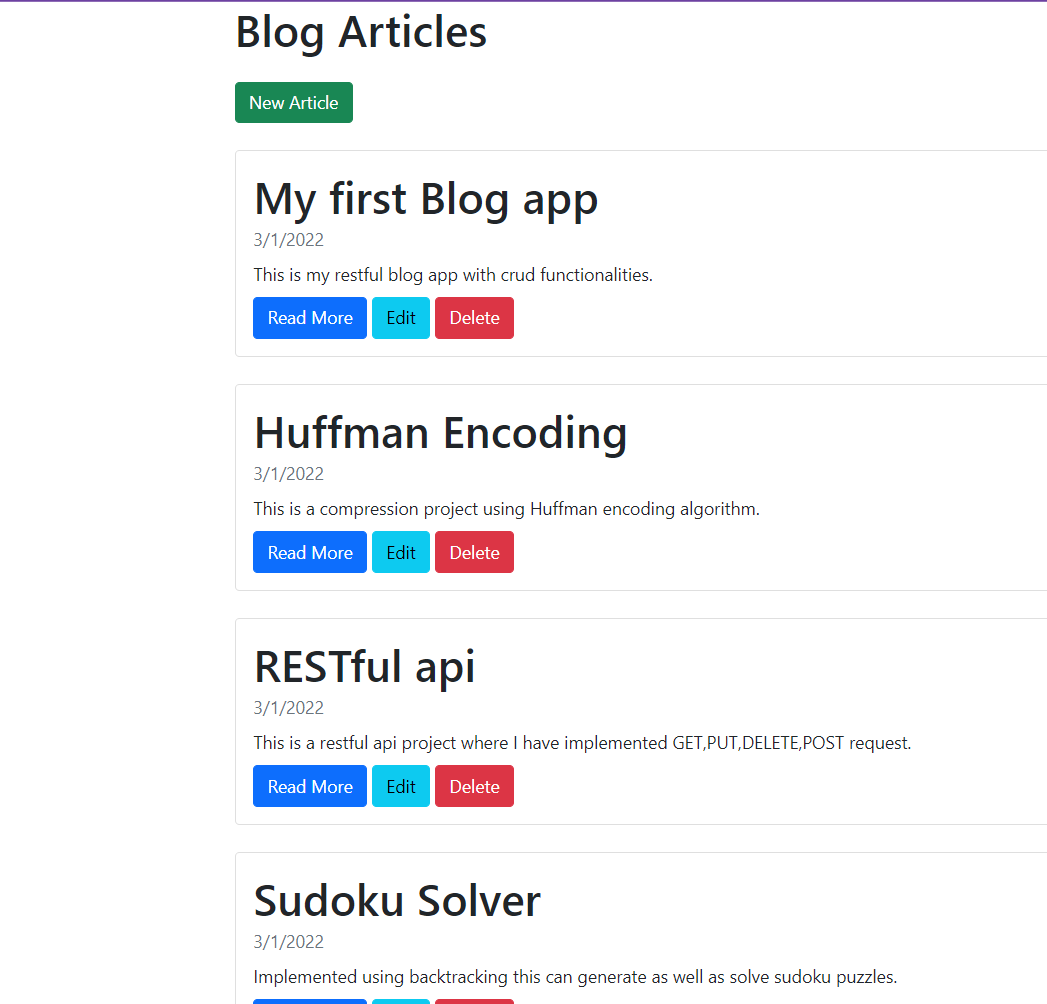Image resolution: width=1047 pixels, height=1004 pixels.
Task: Click the New Article button
Action: pos(293,103)
